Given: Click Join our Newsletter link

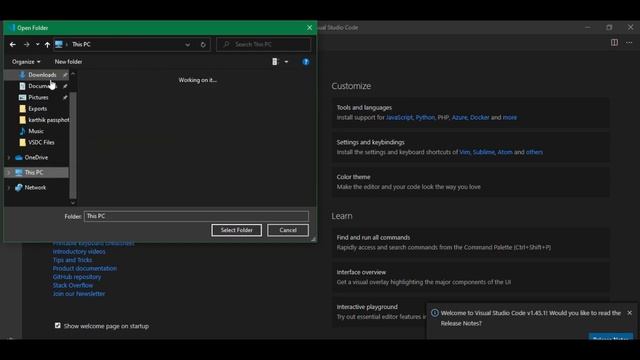Looking at the screenshot, I should (x=79, y=293).
